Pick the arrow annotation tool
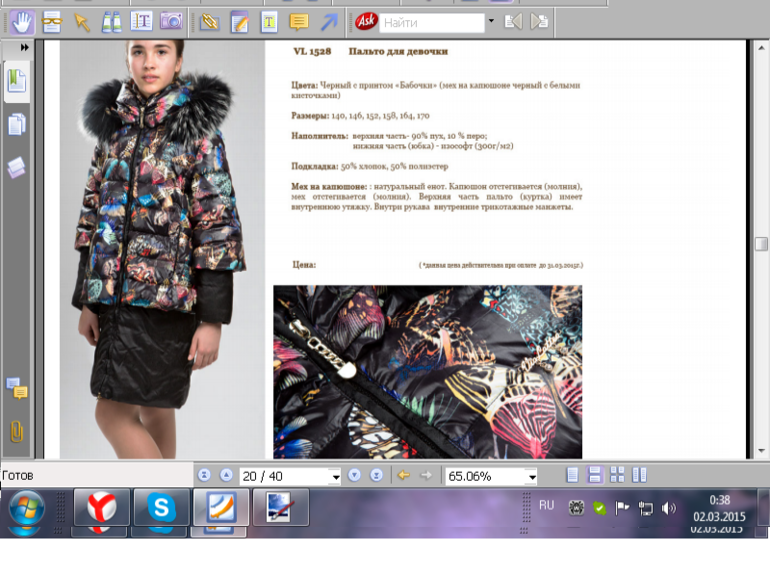 click(328, 21)
